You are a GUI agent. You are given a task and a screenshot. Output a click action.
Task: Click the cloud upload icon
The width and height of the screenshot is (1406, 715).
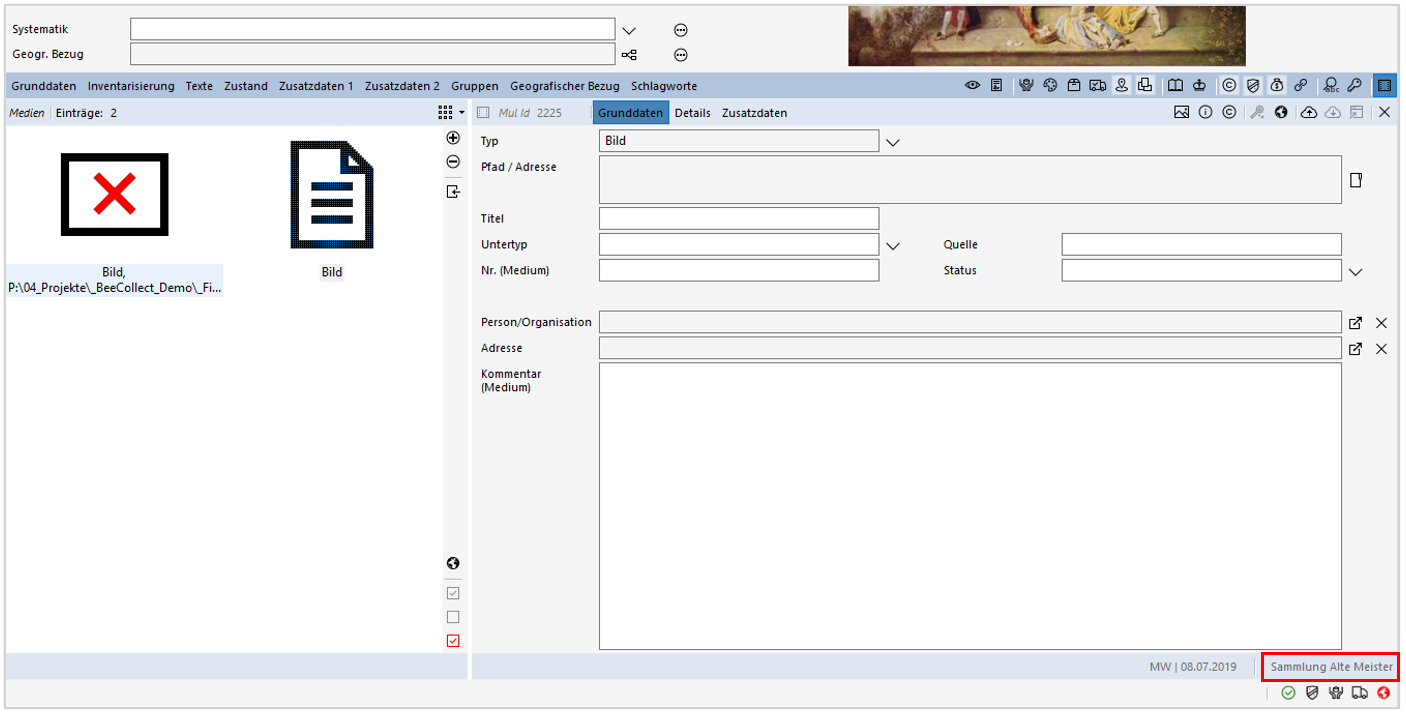click(1309, 113)
